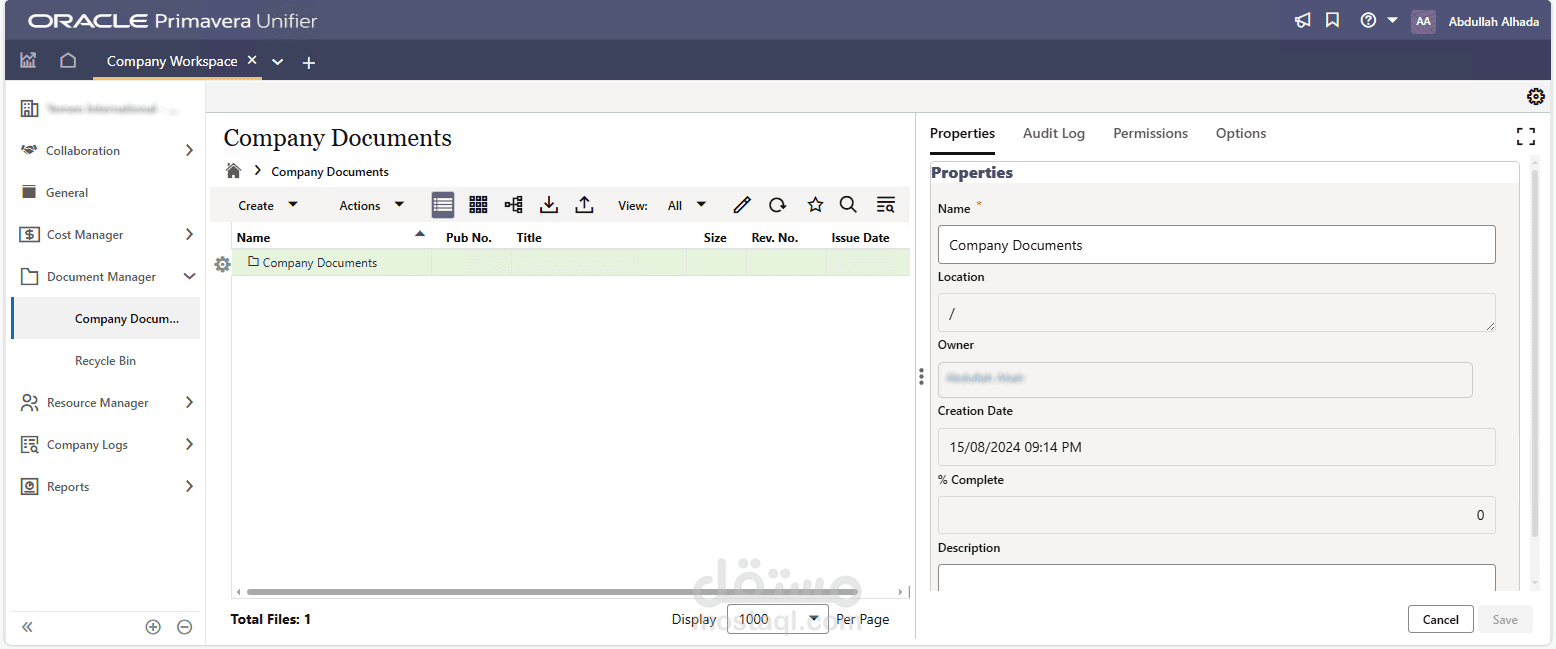The width and height of the screenshot is (1556, 649).
Task: Click the Name input field
Action: (x=1216, y=245)
